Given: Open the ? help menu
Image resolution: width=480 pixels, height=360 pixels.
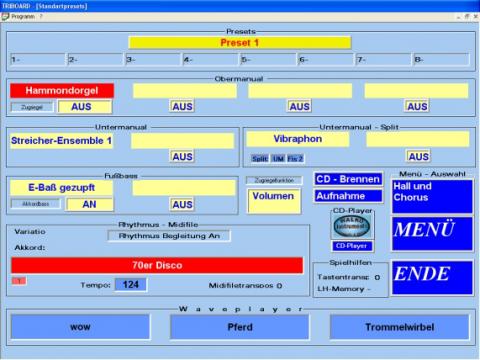Looking at the screenshot, I should 41,16.
